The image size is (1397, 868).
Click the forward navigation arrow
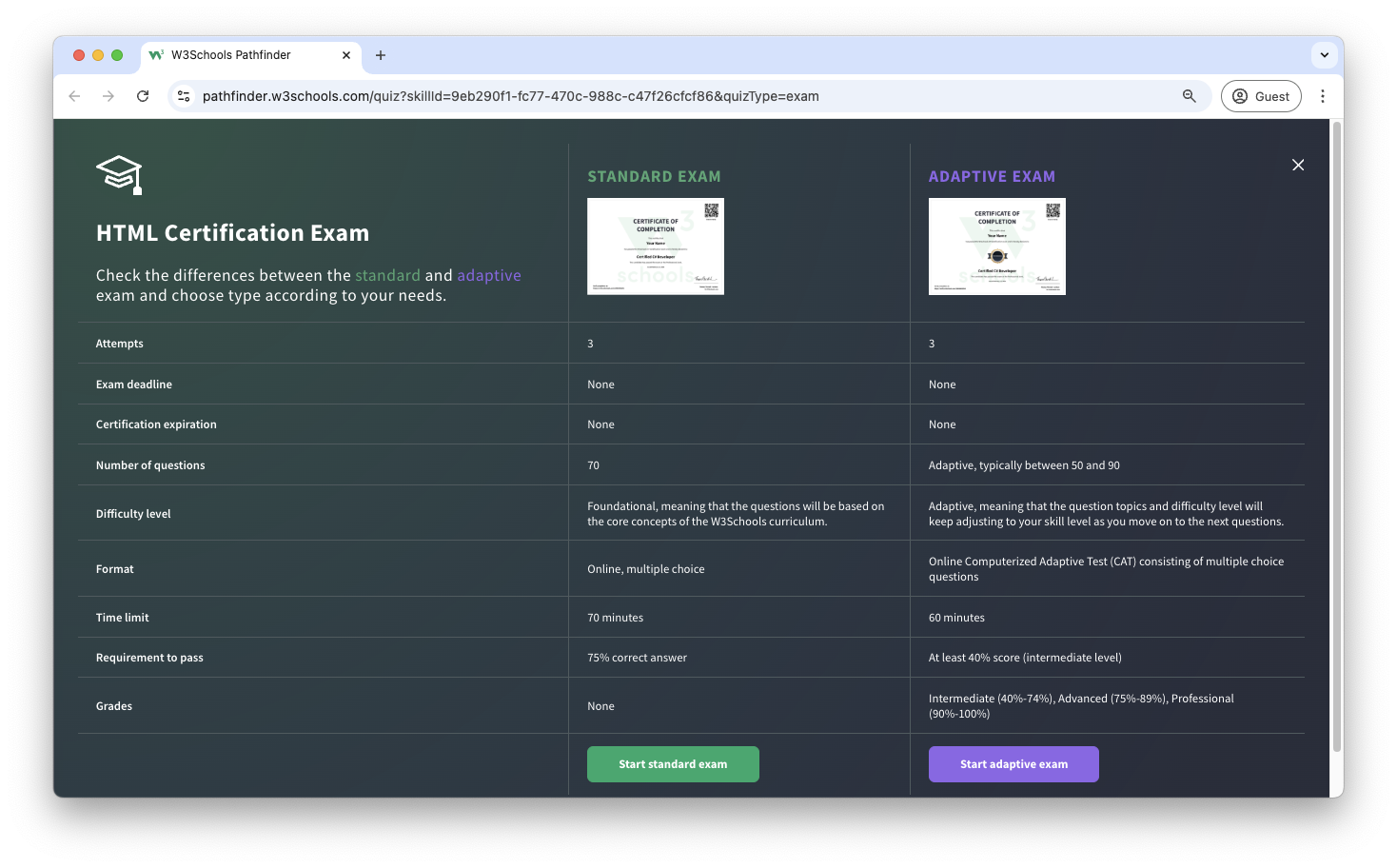[108, 96]
